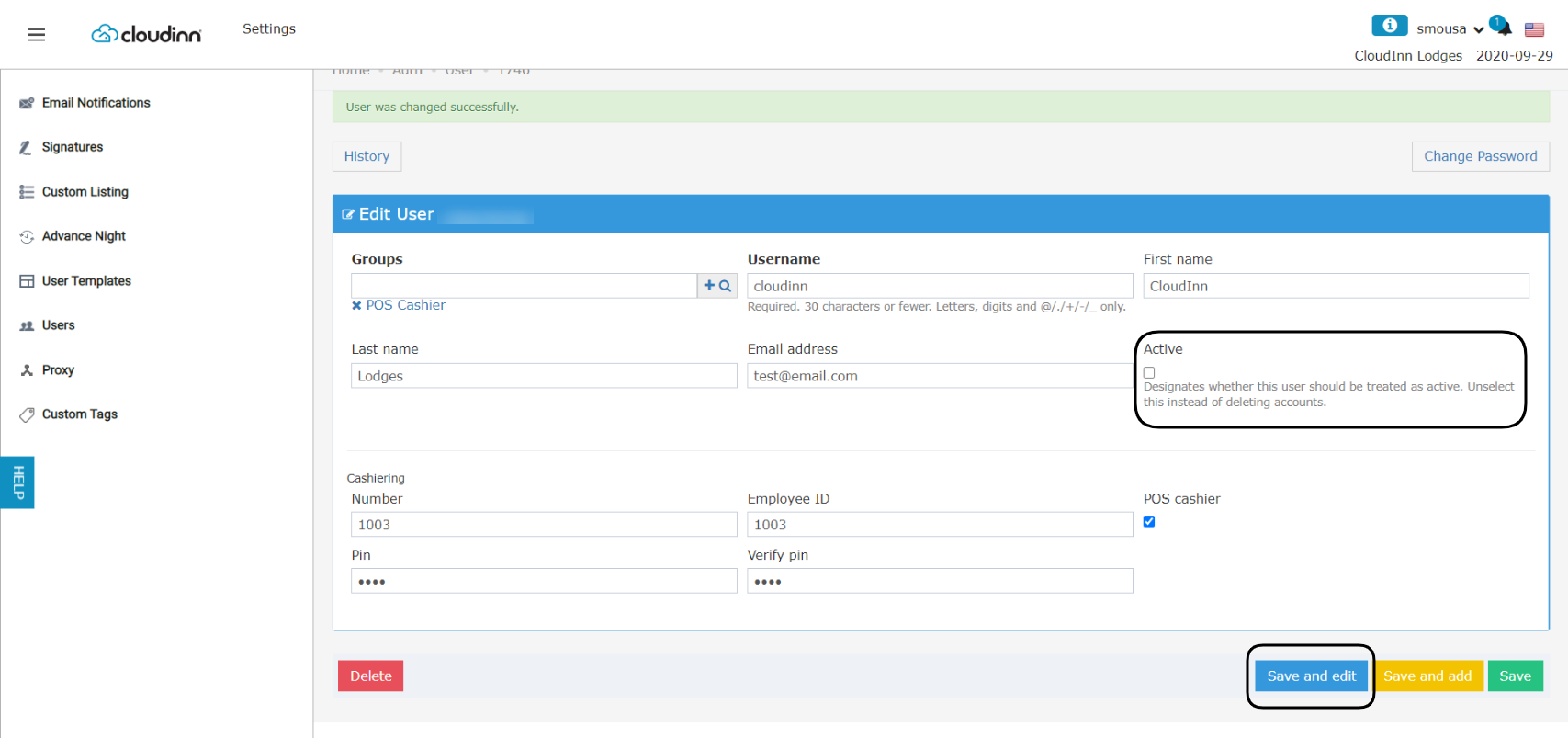Click the Verify pin field
1568x738 pixels.
click(940, 581)
